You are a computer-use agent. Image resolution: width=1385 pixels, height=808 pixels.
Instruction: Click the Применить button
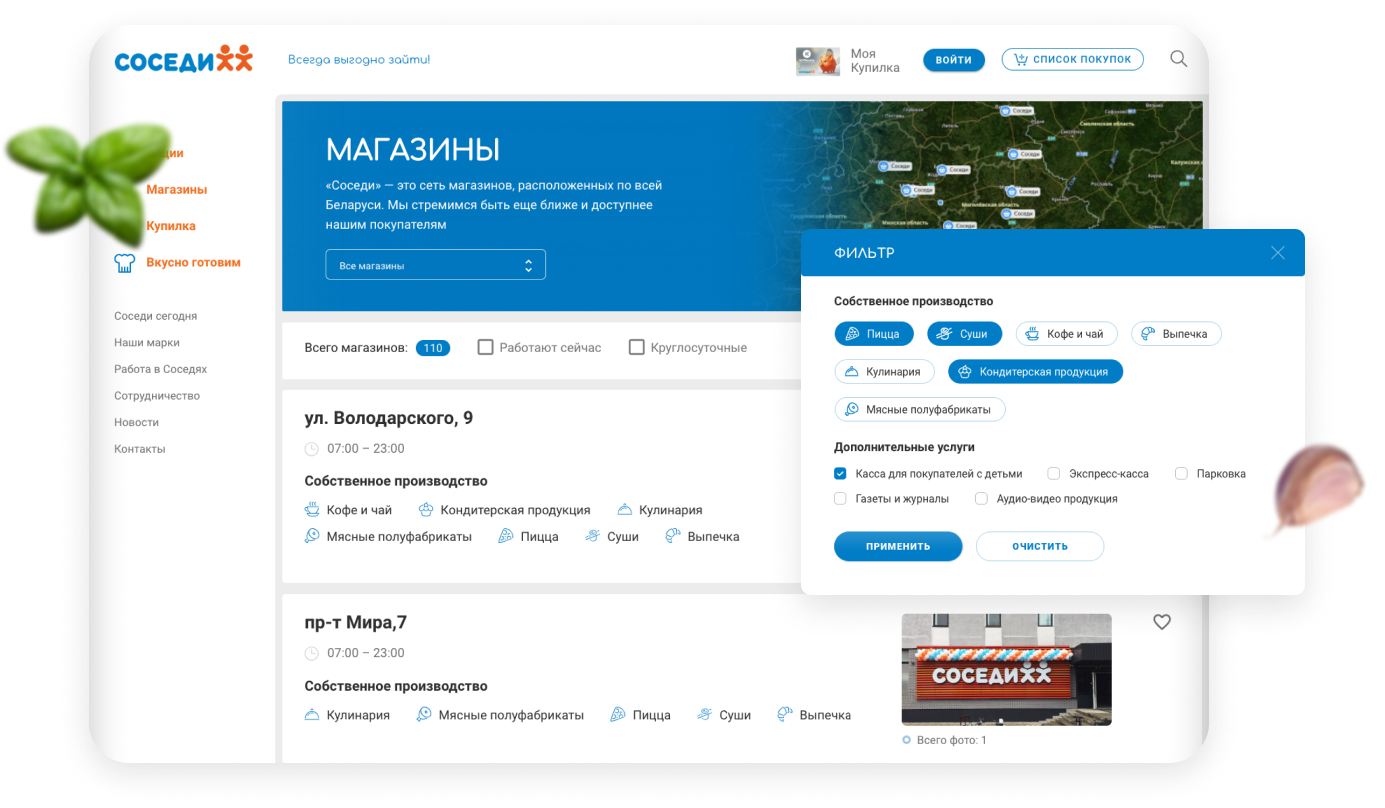tap(897, 547)
